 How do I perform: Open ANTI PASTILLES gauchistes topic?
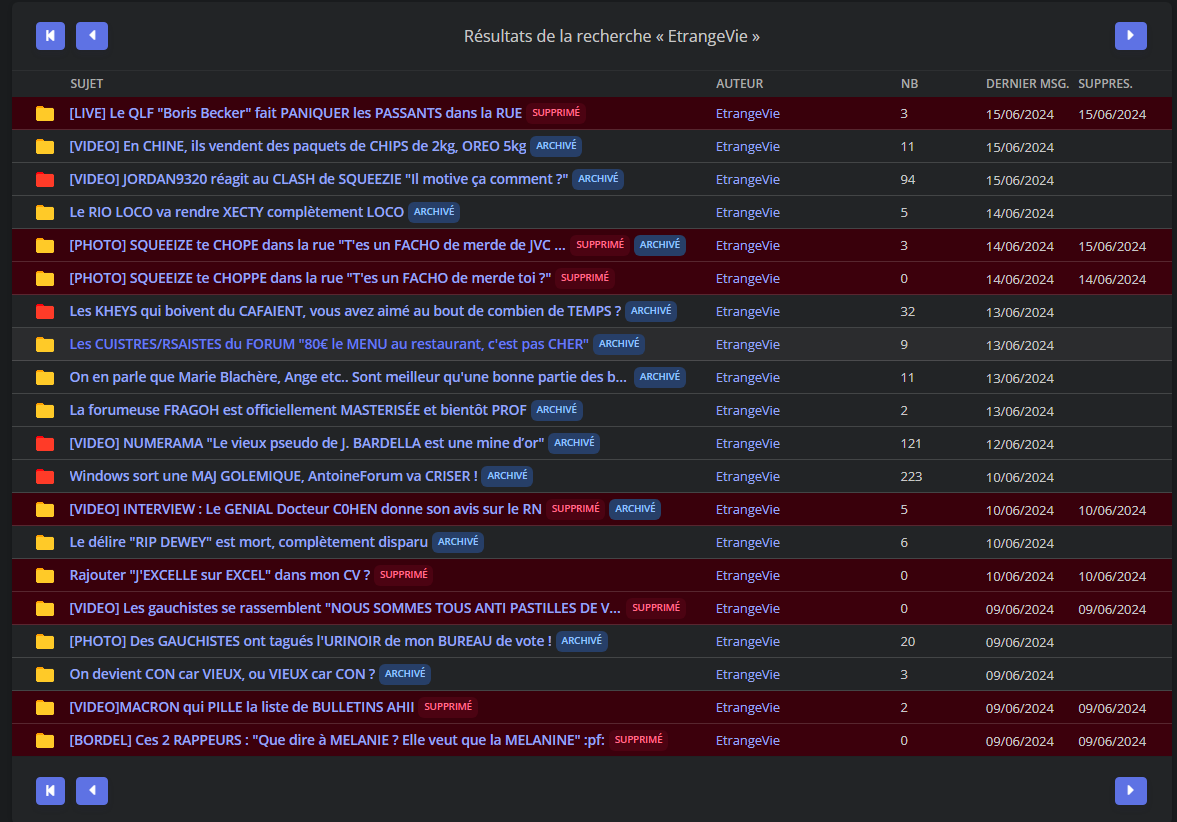[x=345, y=609]
